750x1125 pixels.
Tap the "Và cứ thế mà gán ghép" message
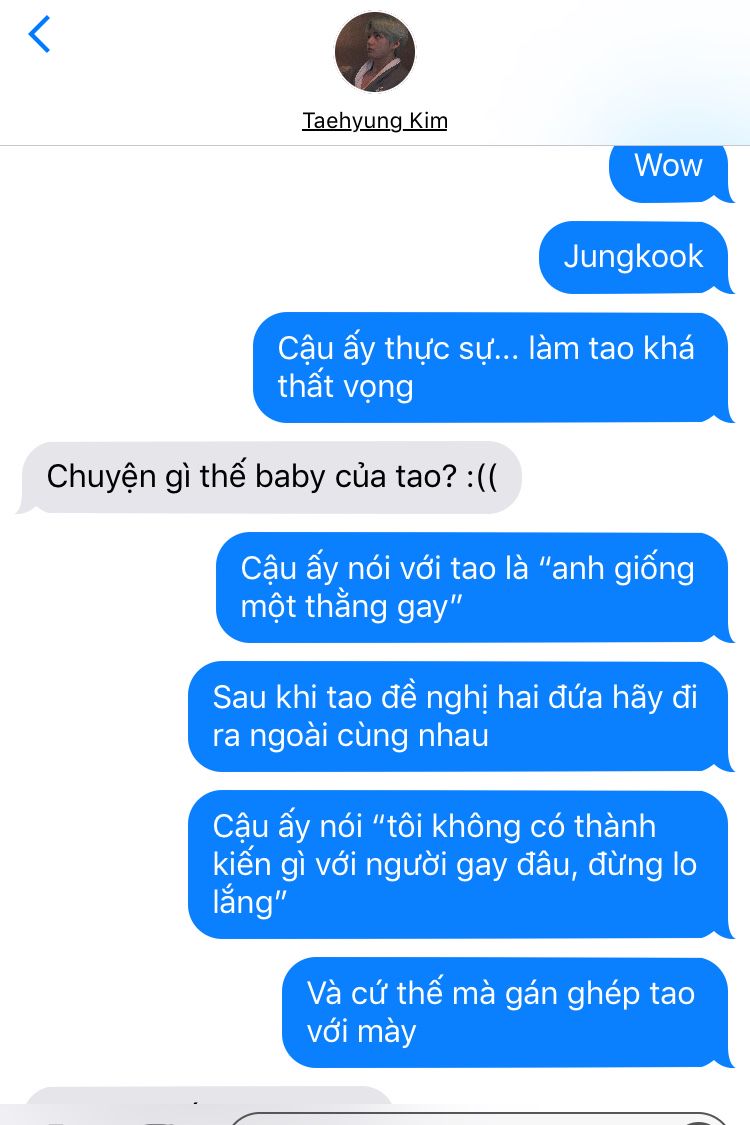click(505, 1012)
